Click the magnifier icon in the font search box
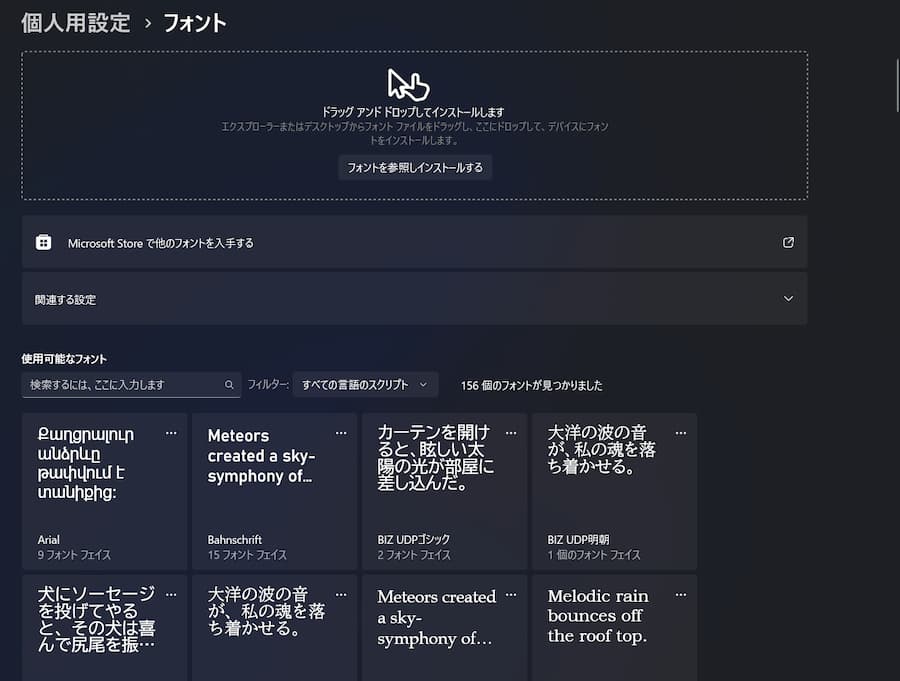The image size is (900, 681). click(229, 384)
